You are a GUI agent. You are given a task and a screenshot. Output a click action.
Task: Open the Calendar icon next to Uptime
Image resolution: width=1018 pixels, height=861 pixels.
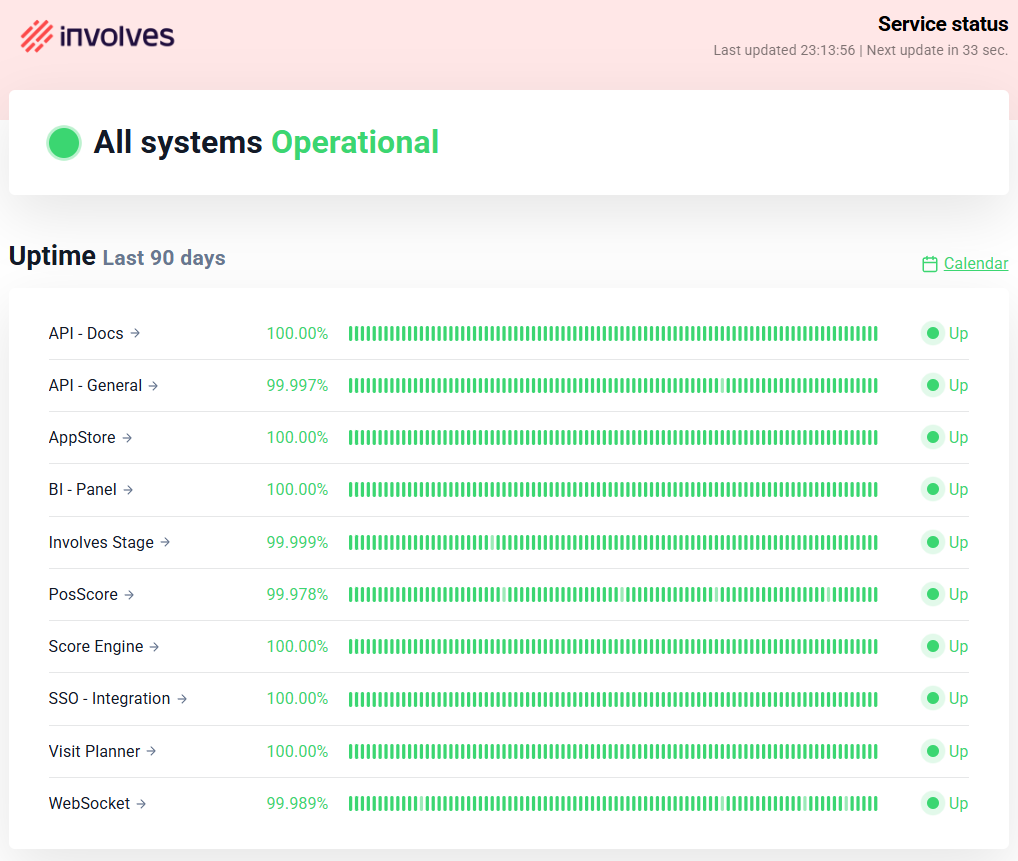point(929,263)
